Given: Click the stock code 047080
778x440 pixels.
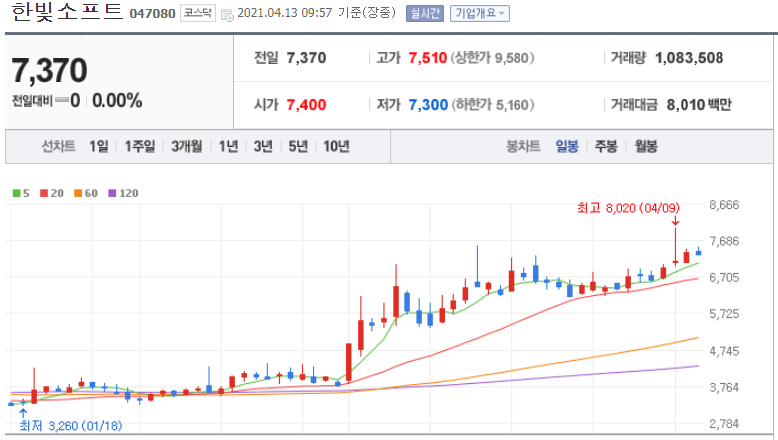Looking at the screenshot, I should [x=152, y=13].
